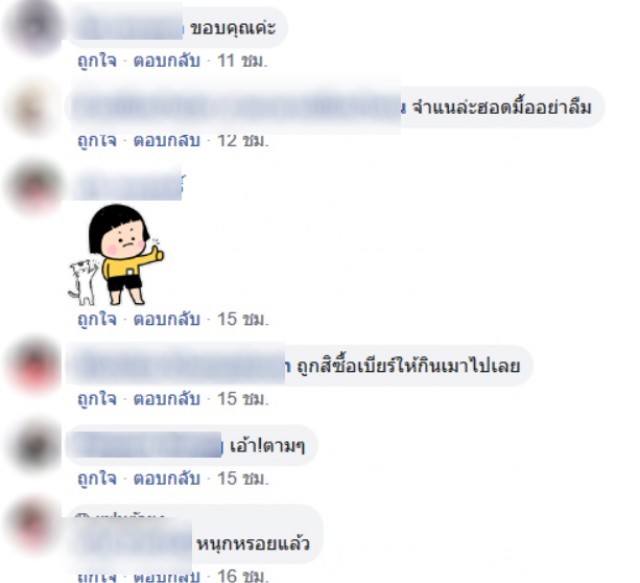The height and width of the screenshot is (583, 640).
Task: Reply to the จำแนล่ะฮอดมื้ออย่าลืม comment
Action: (167, 141)
